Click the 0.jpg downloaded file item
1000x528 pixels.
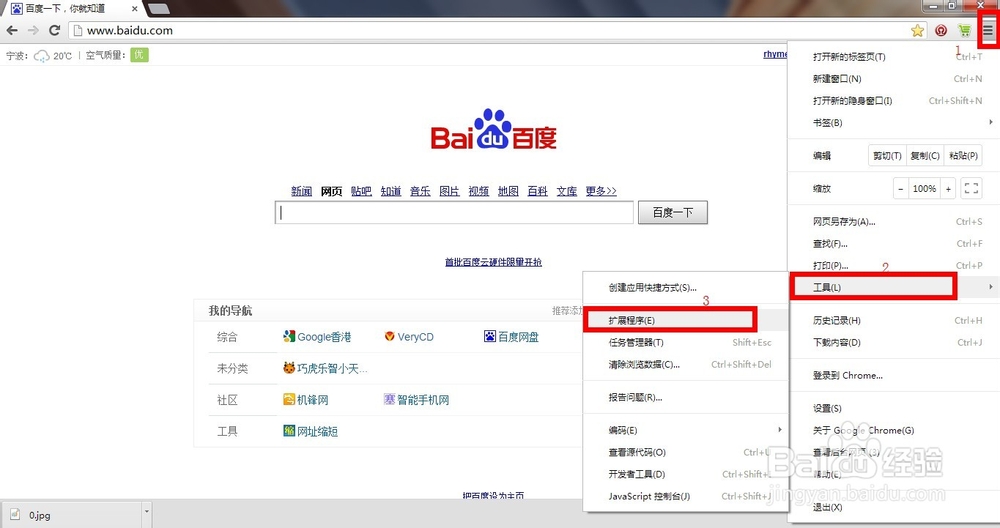tap(72, 515)
